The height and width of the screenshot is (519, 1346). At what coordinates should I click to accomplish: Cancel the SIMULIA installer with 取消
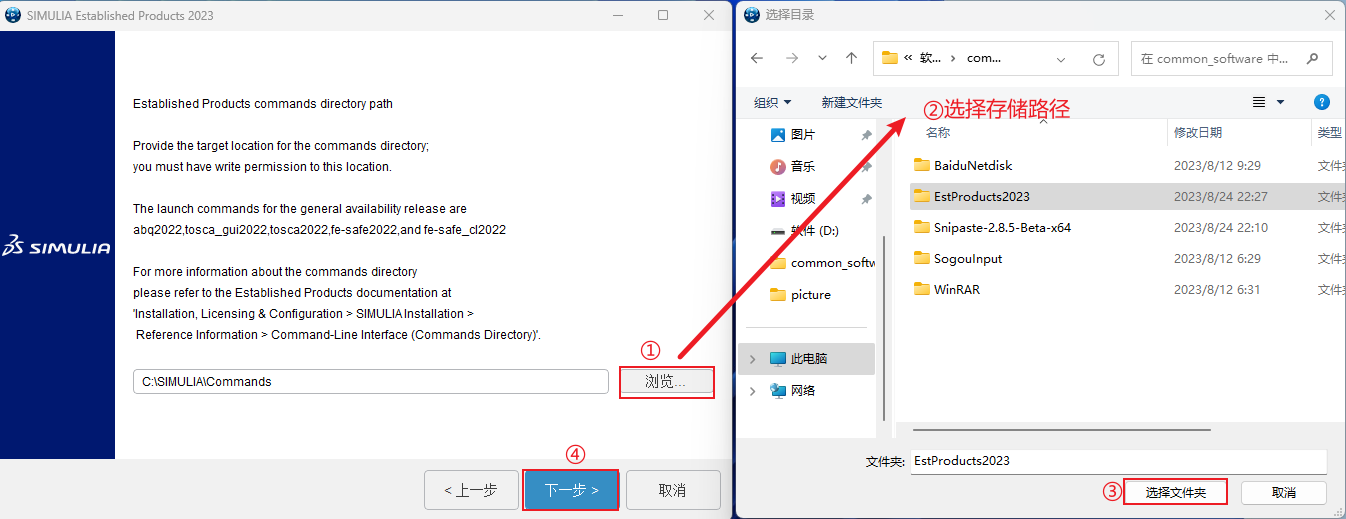[x=673, y=490]
